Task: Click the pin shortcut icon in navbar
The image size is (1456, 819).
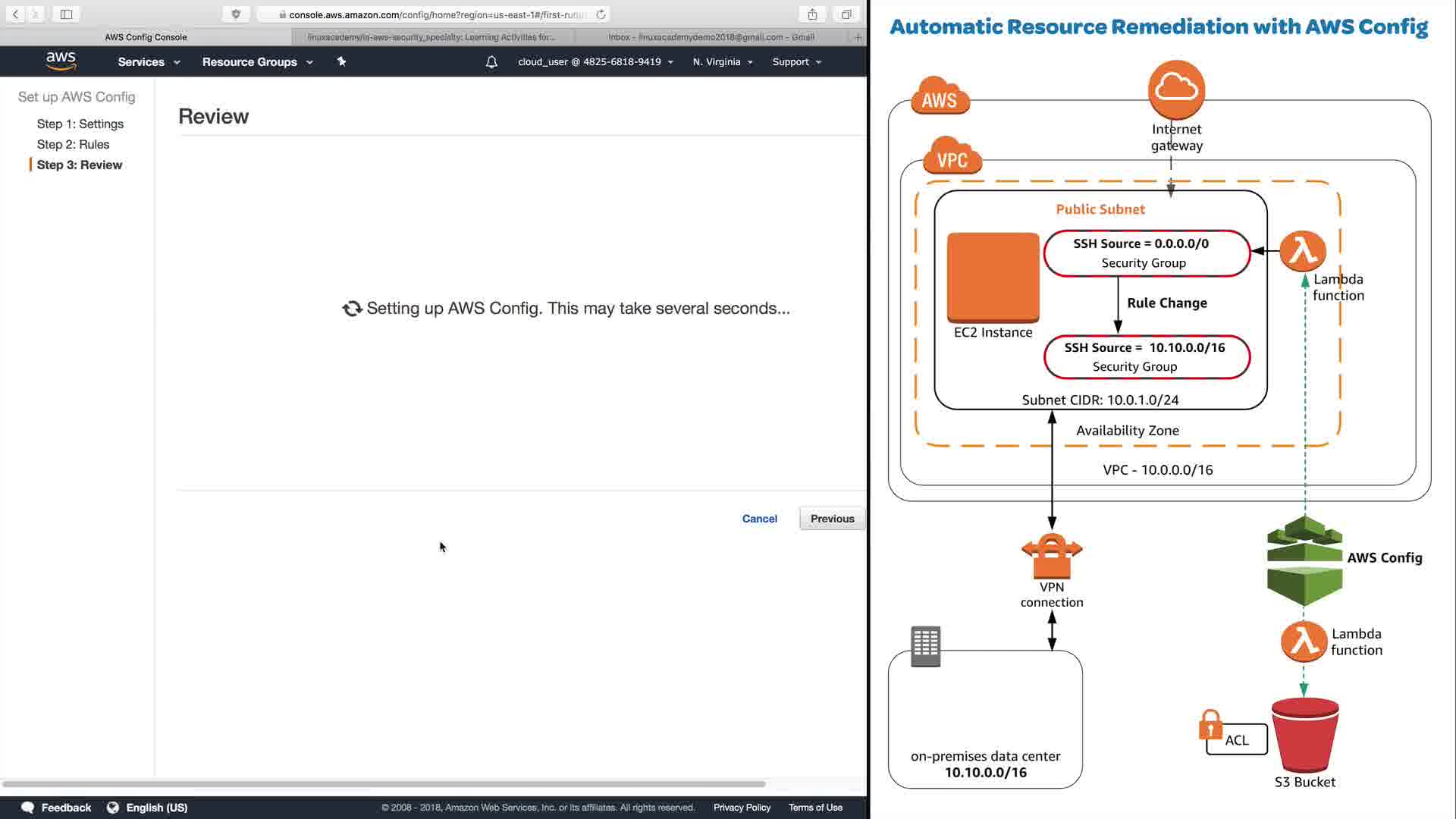Action: pyautogui.click(x=341, y=61)
